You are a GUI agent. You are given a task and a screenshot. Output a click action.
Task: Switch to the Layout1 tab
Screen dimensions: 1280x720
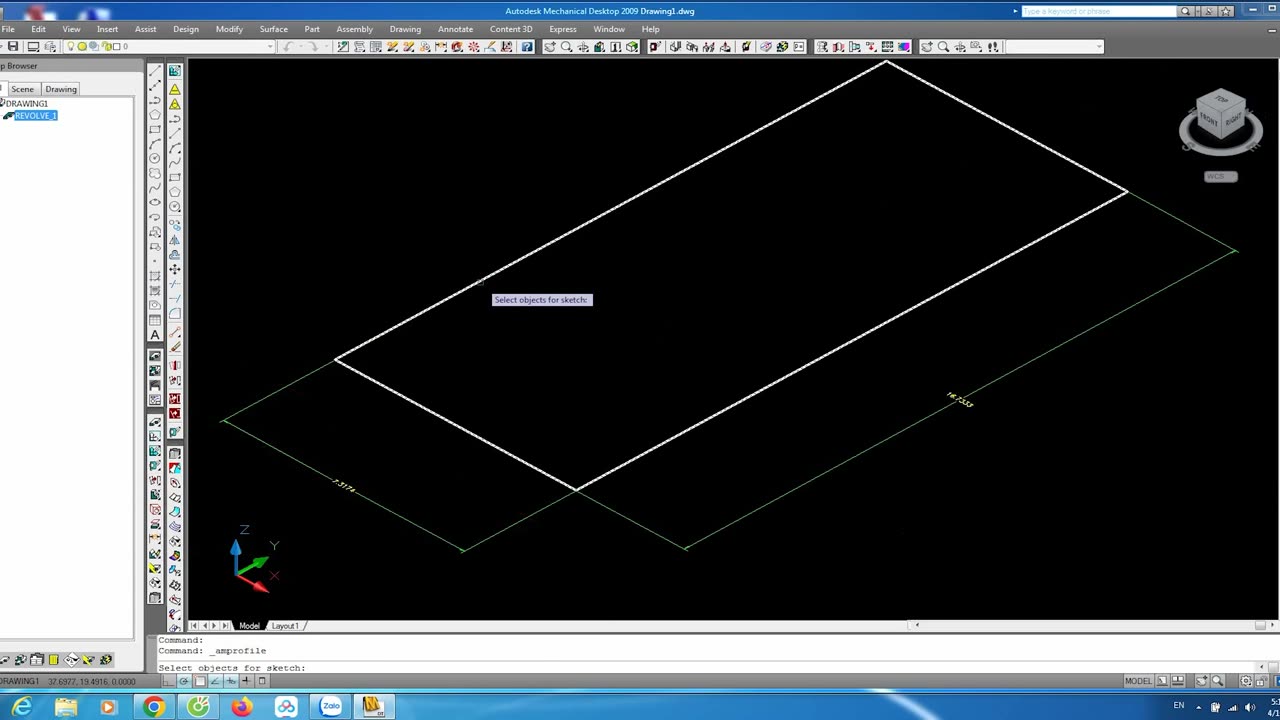(285, 626)
